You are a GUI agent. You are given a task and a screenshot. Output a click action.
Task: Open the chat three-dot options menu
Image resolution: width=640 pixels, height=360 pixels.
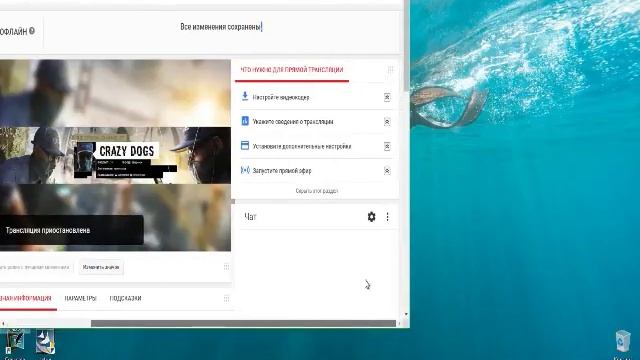click(x=387, y=217)
